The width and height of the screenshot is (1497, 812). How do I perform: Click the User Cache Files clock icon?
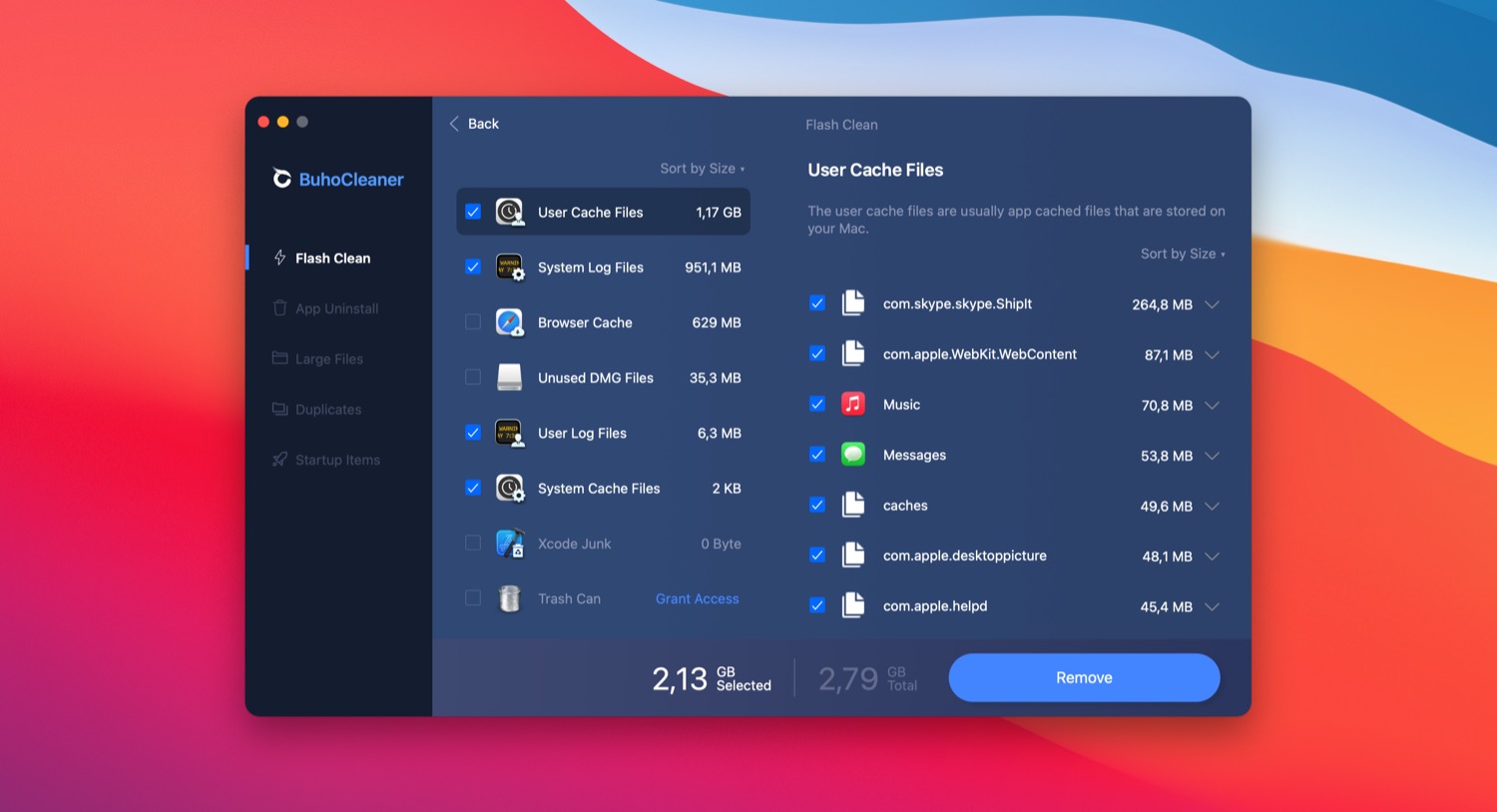[x=510, y=211]
